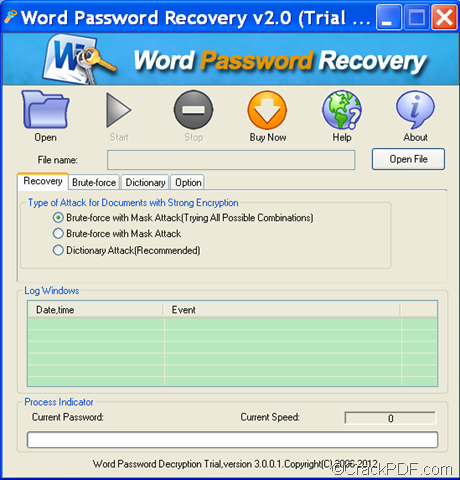Screen dimensions: 460x480
Task: Click the File name input field
Action: [x=231, y=160]
